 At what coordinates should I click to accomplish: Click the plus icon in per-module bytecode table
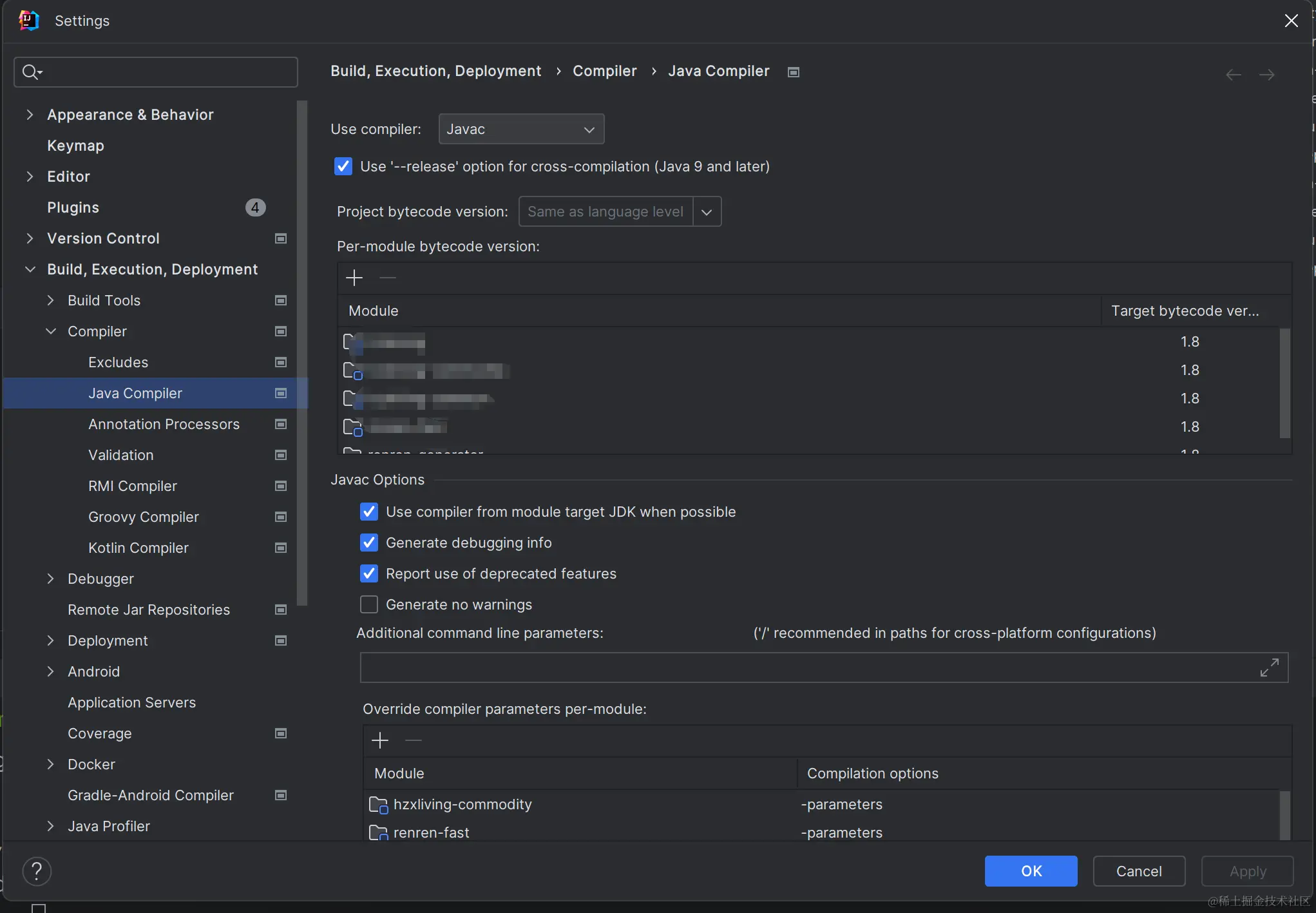coord(354,278)
